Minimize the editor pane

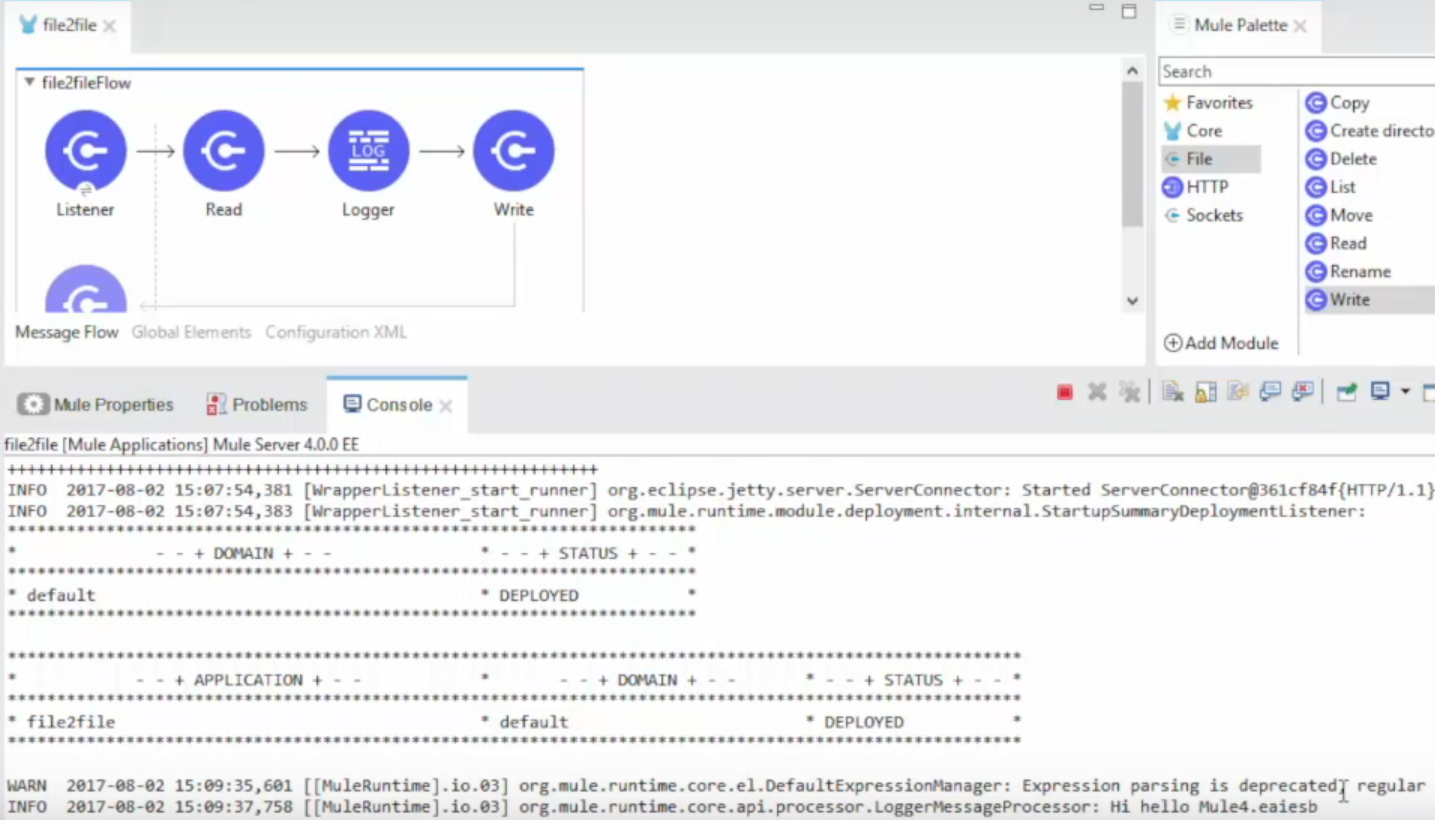point(1097,9)
